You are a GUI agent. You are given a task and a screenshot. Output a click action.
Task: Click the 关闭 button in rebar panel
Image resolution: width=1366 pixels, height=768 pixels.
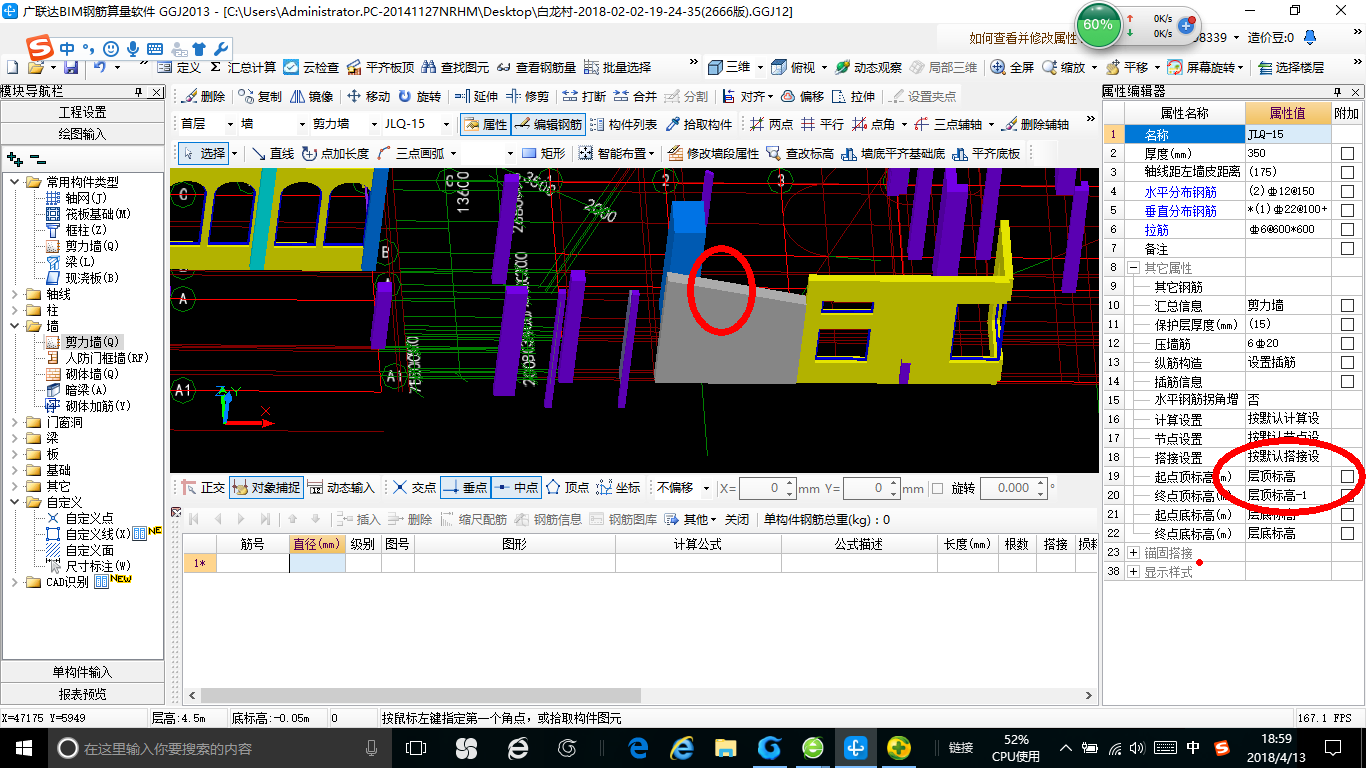click(x=737, y=520)
